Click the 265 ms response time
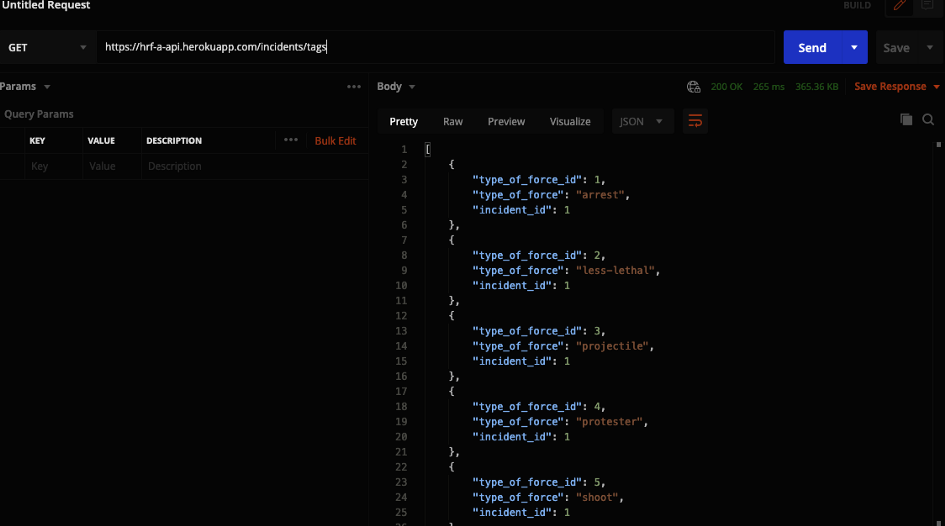 point(768,87)
